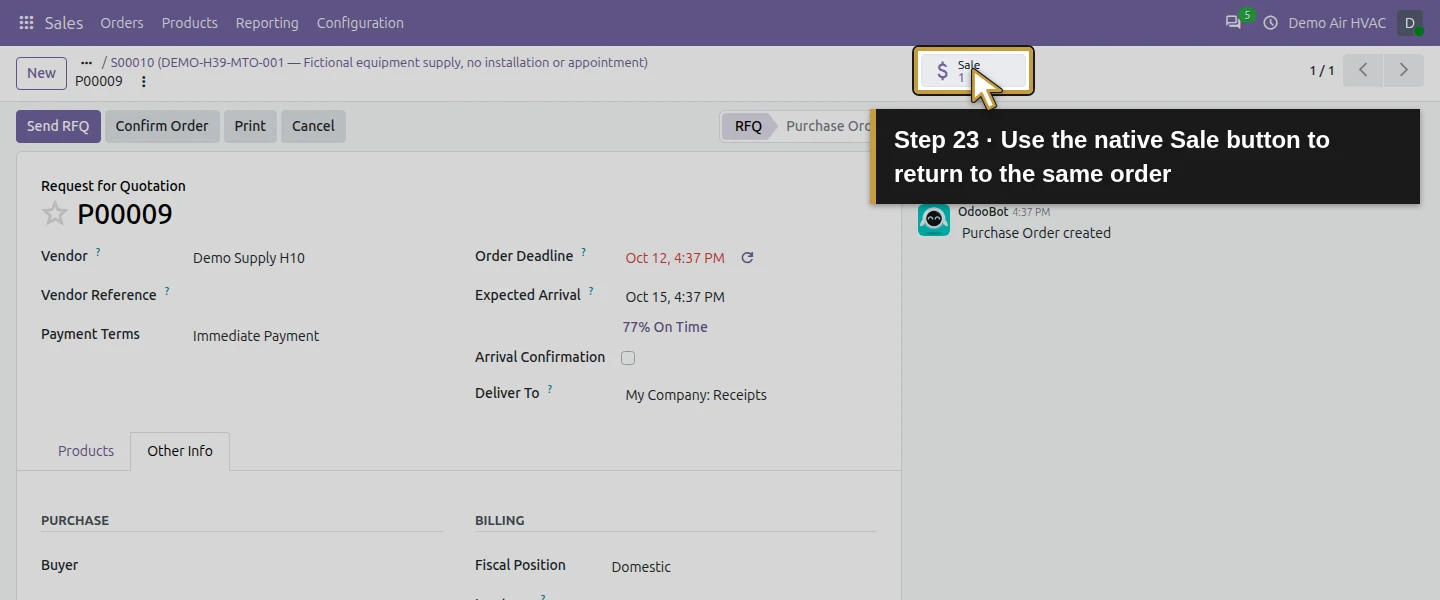This screenshot has width=1440, height=600.
Task: Open the user avatar D menu
Action: click(1410, 22)
